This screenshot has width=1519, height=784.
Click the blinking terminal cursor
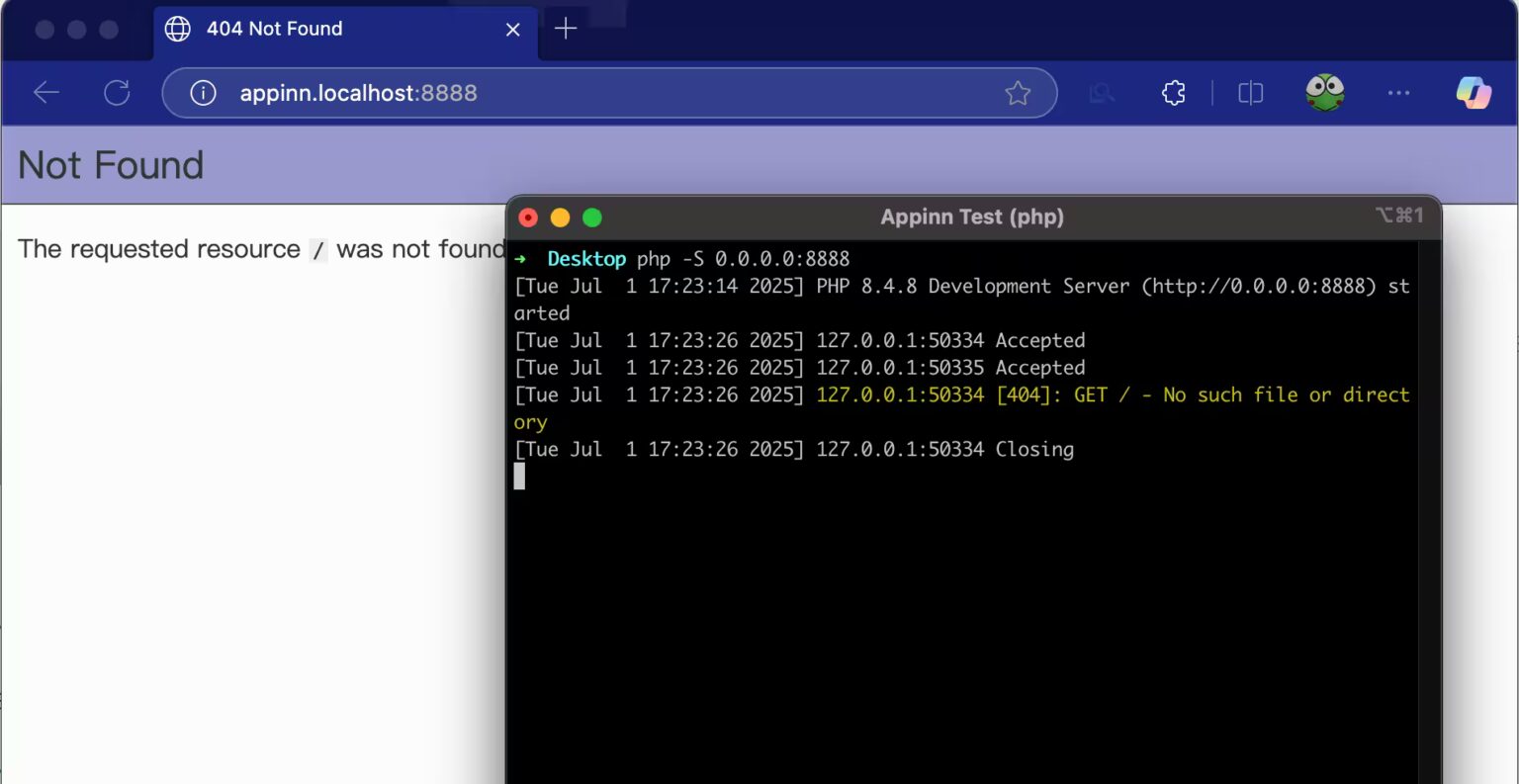[x=518, y=476]
